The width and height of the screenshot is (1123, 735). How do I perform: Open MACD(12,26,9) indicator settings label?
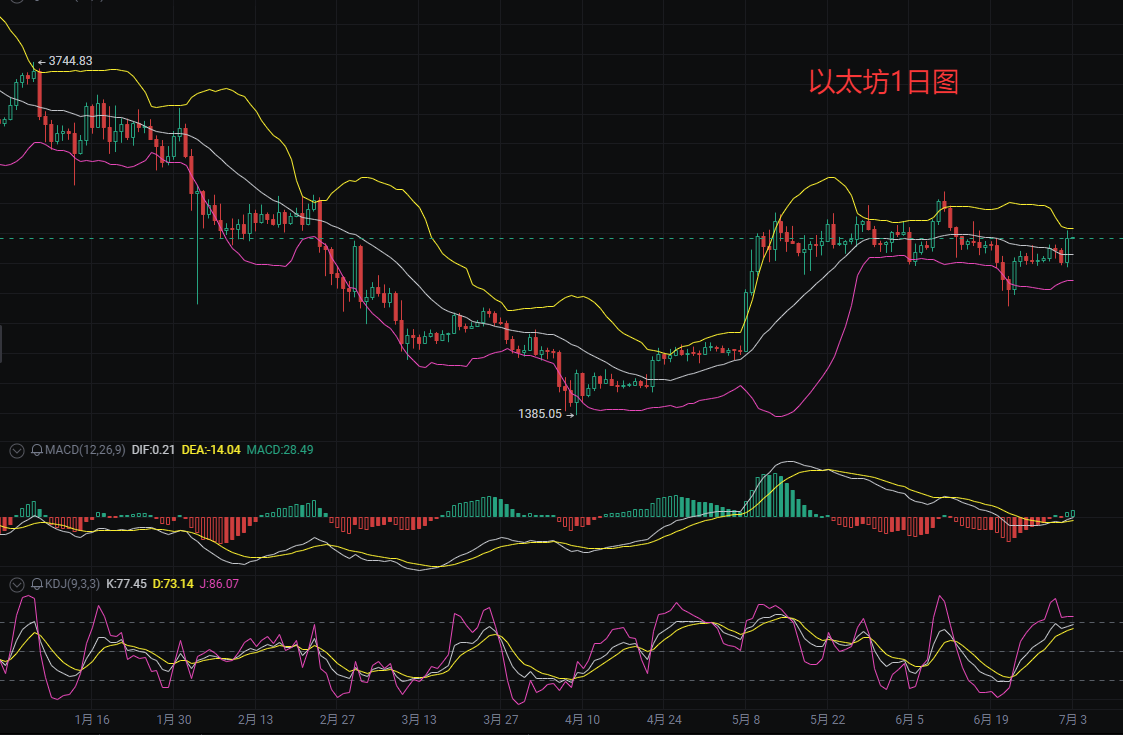point(85,450)
